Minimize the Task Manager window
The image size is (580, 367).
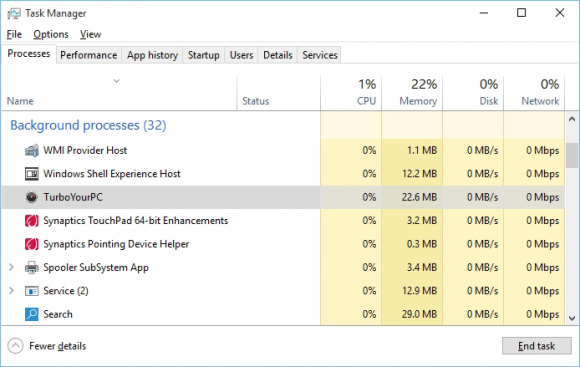[484, 13]
